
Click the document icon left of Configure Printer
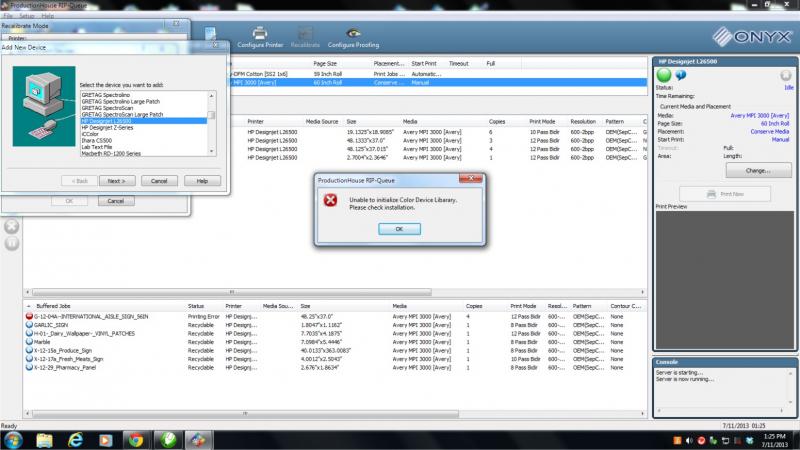pos(210,34)
